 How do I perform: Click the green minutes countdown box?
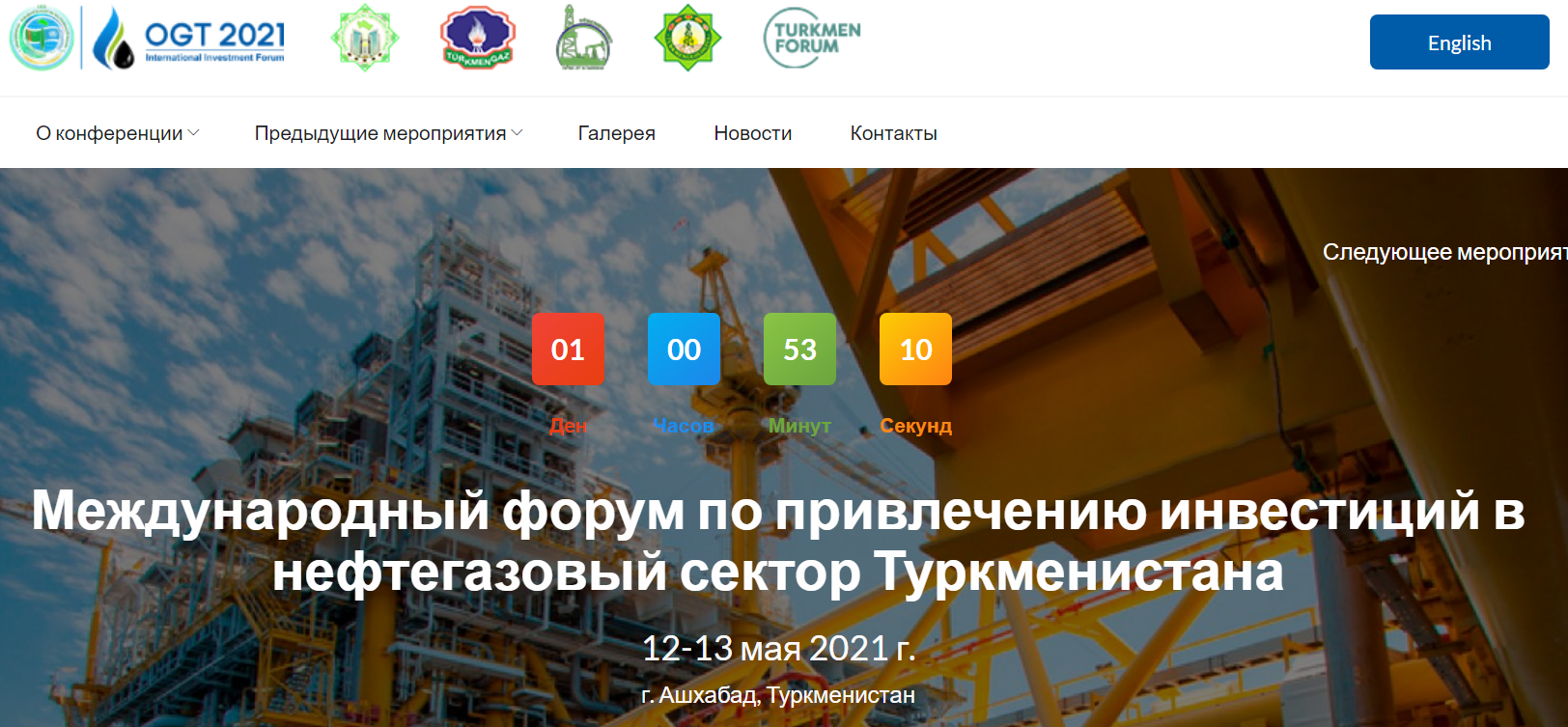799,350
